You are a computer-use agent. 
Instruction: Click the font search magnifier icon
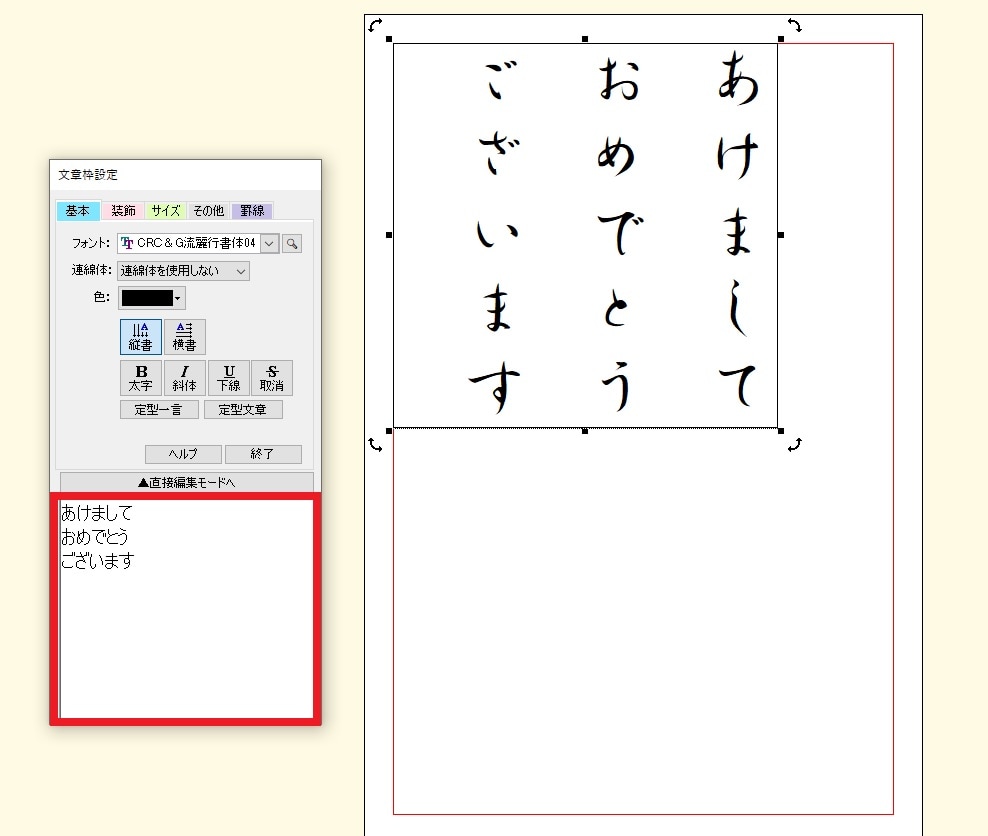(292, 243)
